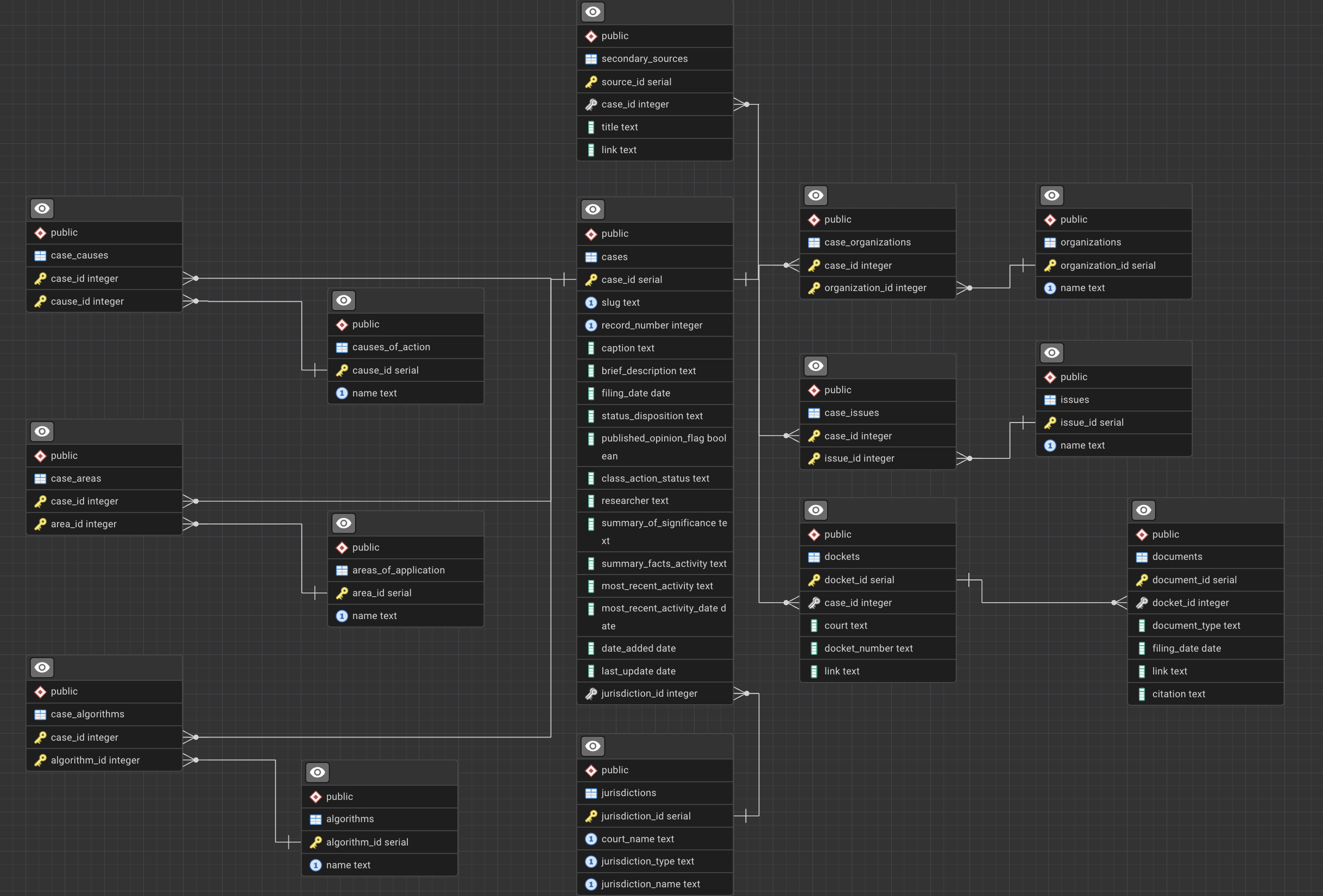The height and width of the screenshot is (896, 1323).
Task: Click schema diamond icon in organizations table
Action: coord(1050,220)
